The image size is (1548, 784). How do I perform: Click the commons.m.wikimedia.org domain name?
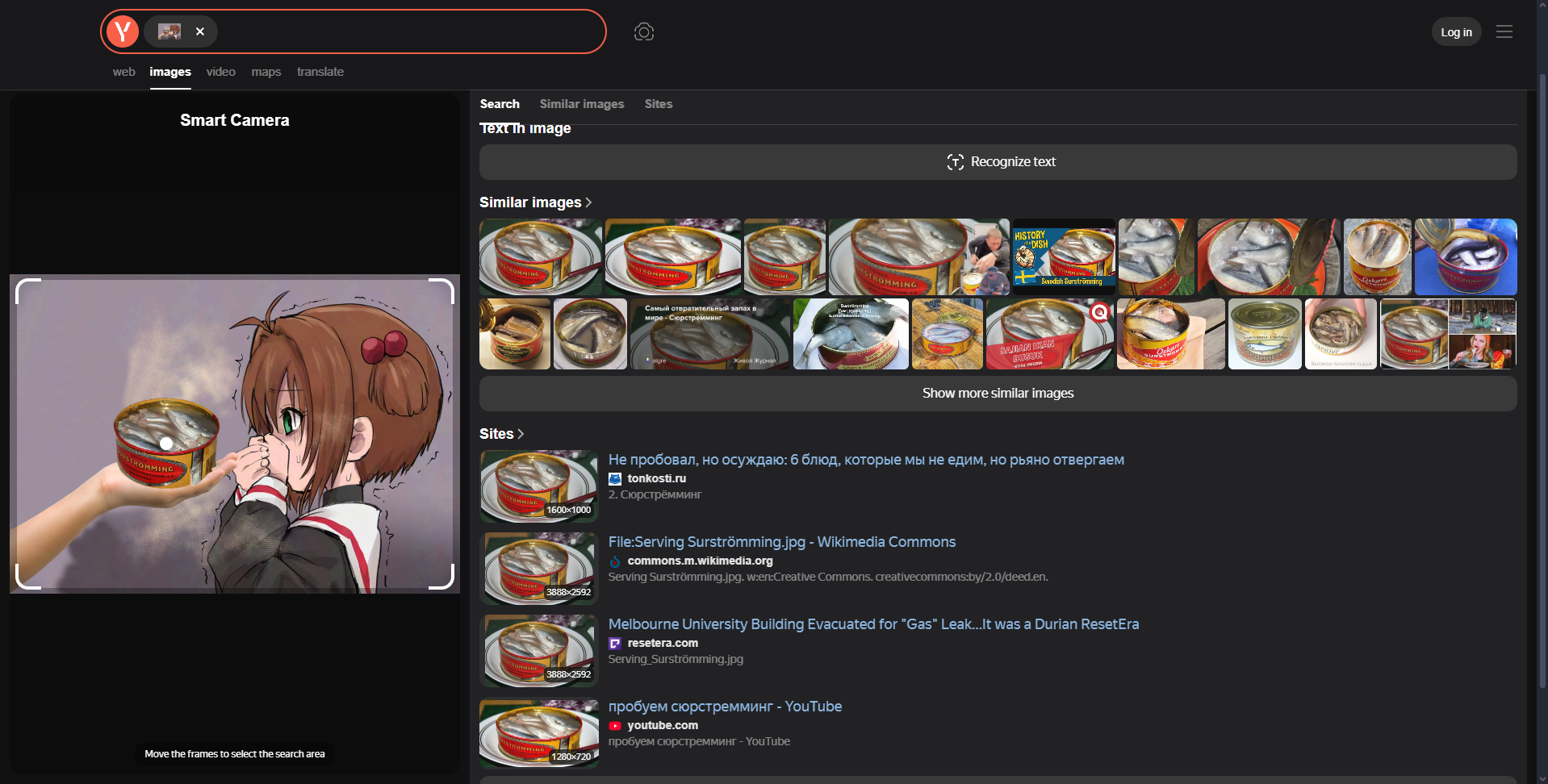[700, 561]
